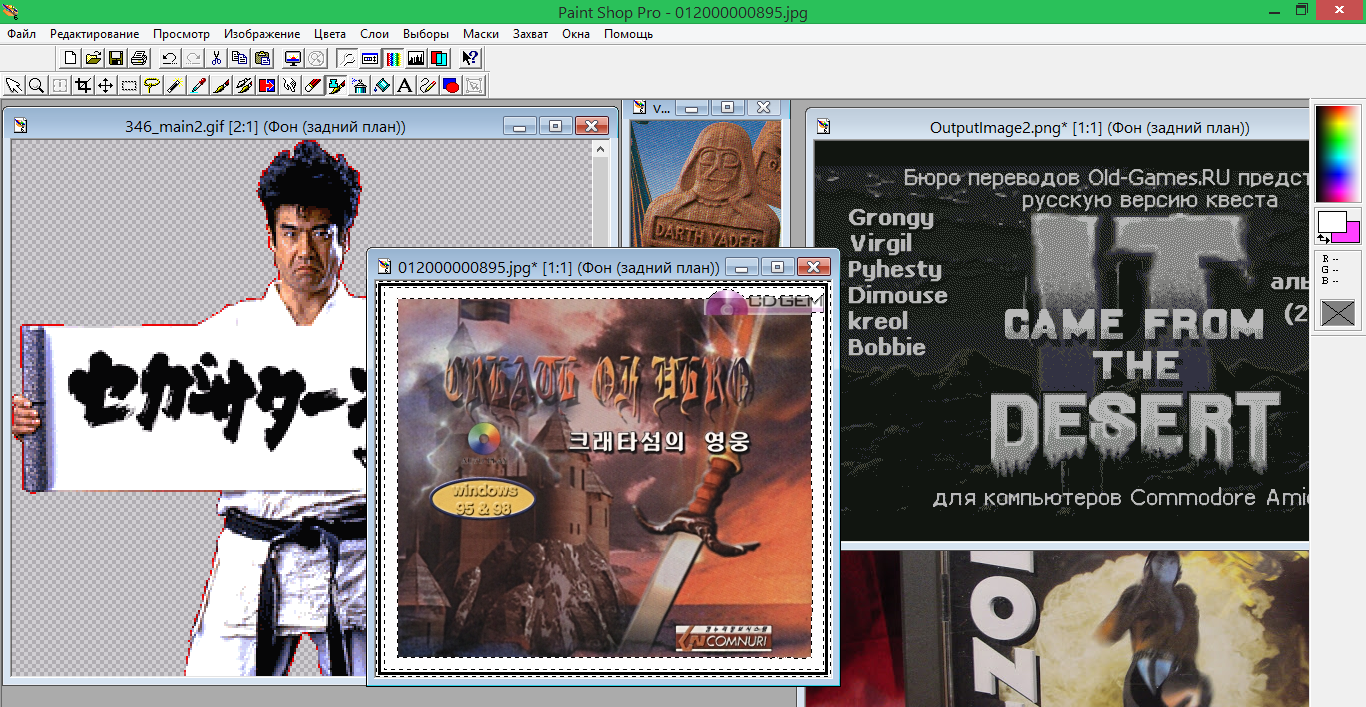Image resolution: width=1366 pixels, height=707 pixels.
Task: Open the Слои menu
Action: pos(374,33)
